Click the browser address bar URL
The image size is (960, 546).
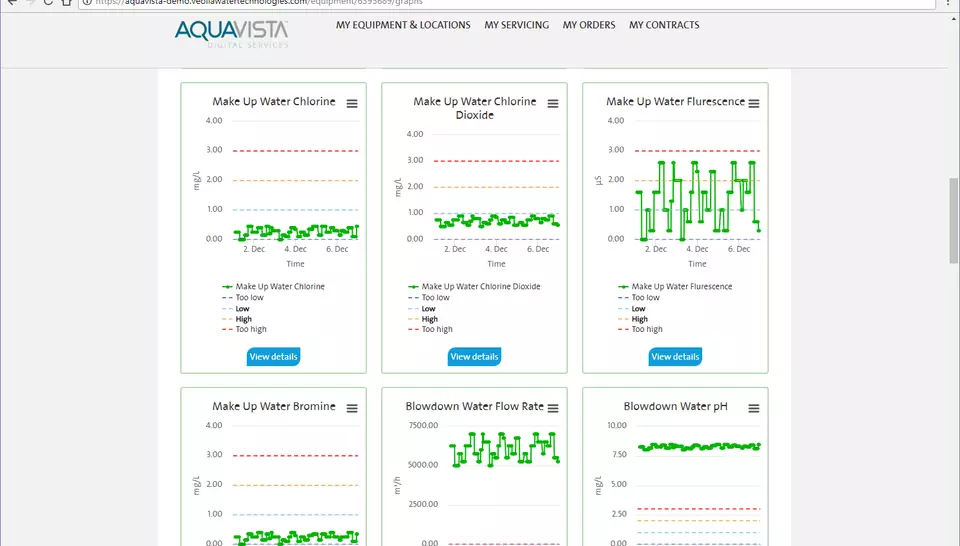(259, 2)
